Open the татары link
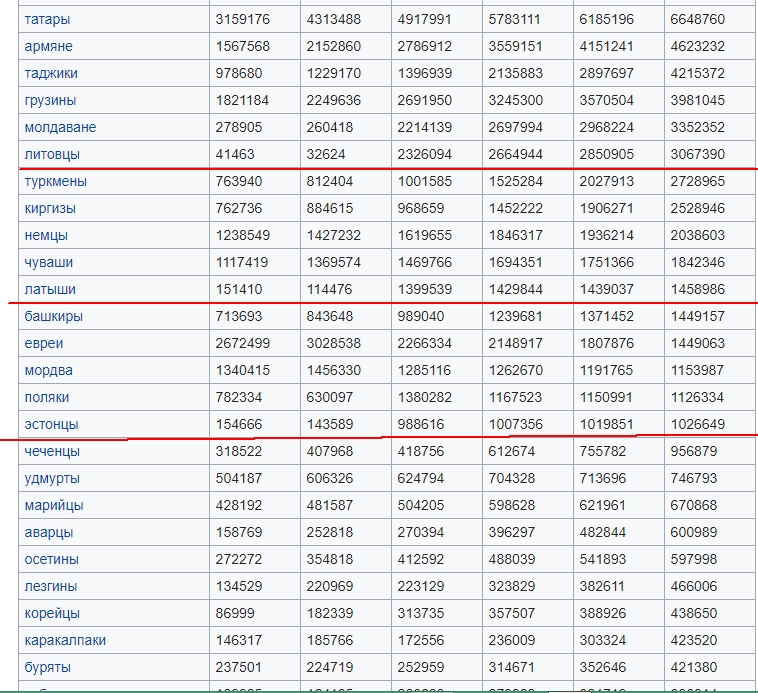 click(x=47, y=19)
